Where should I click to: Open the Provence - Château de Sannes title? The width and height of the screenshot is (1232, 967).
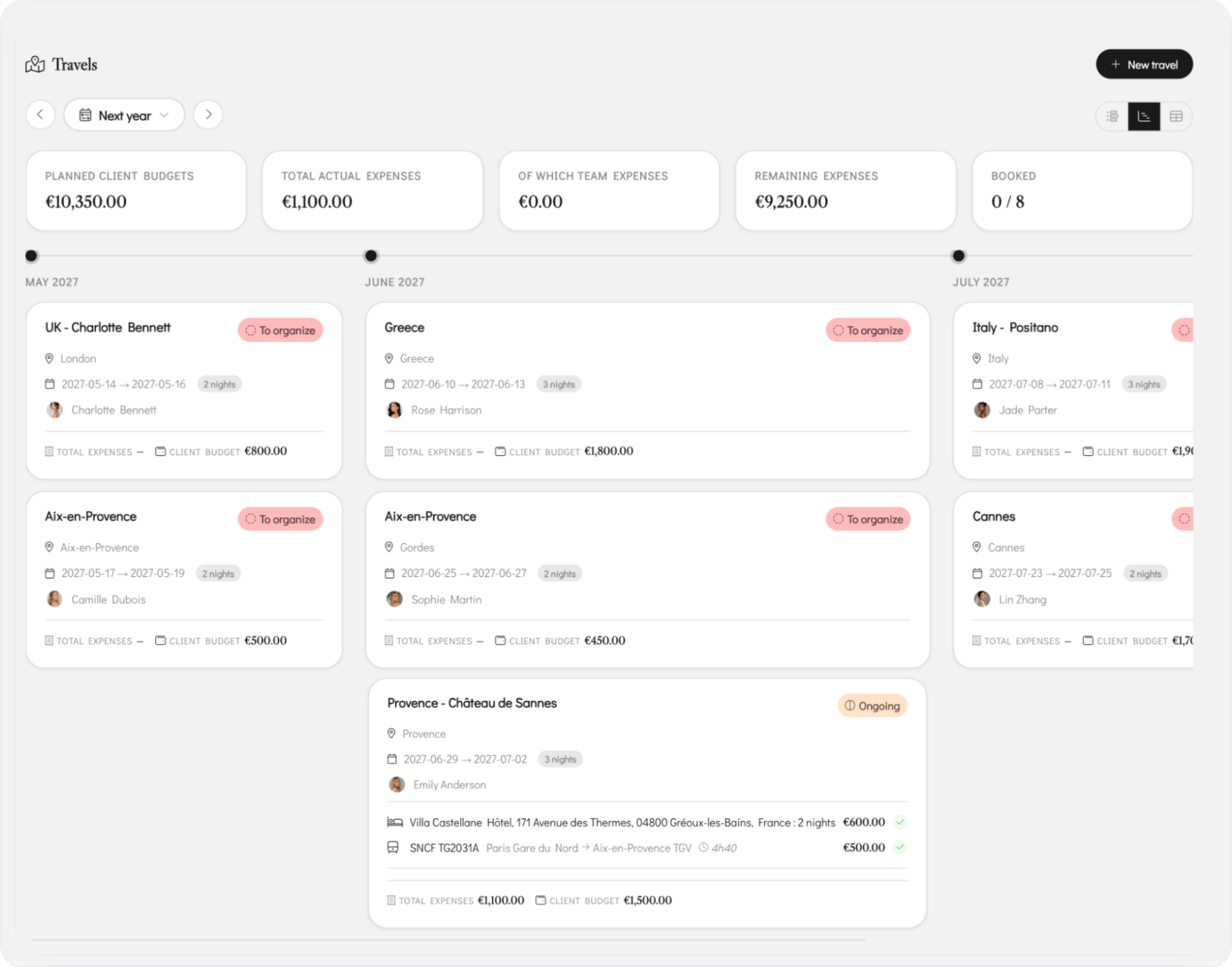point(472,703)
